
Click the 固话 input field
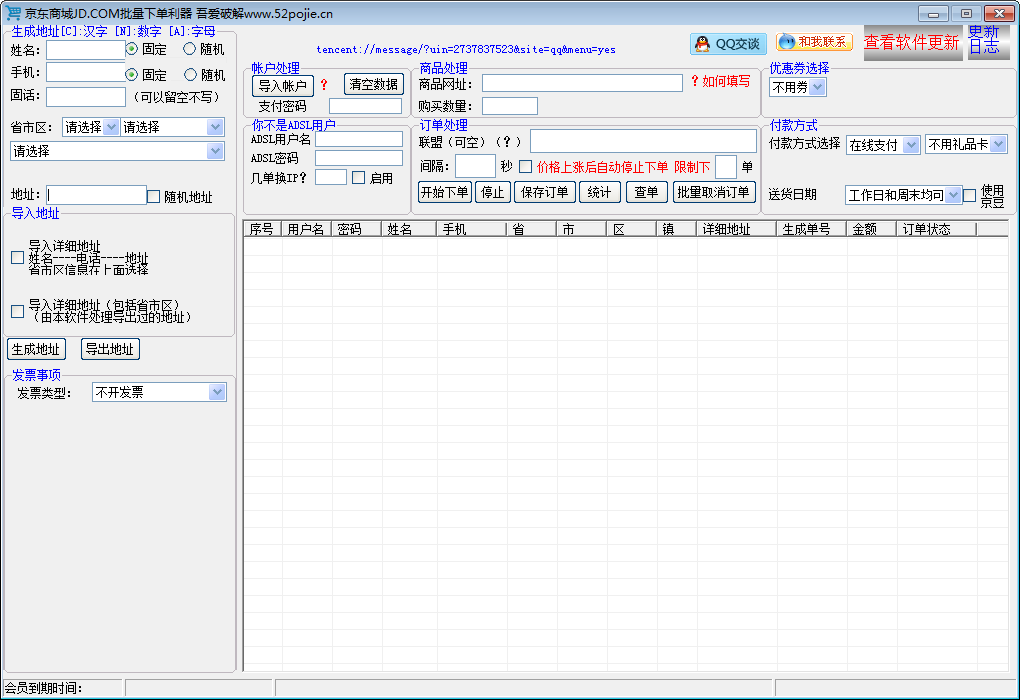[86, 96]
